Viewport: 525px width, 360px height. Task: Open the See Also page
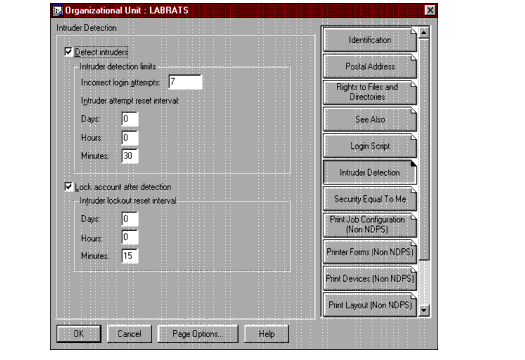(370, 119)
